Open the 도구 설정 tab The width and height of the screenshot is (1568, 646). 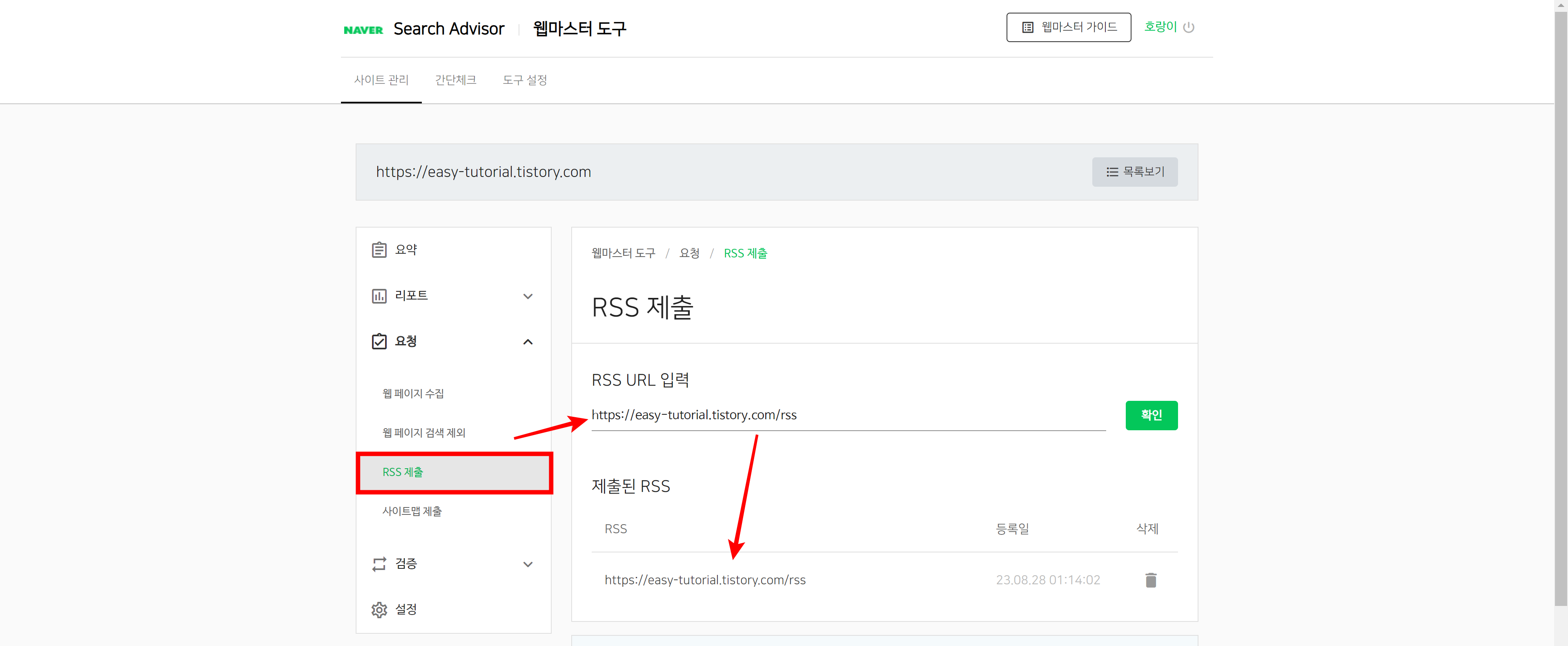click(525, 80)
